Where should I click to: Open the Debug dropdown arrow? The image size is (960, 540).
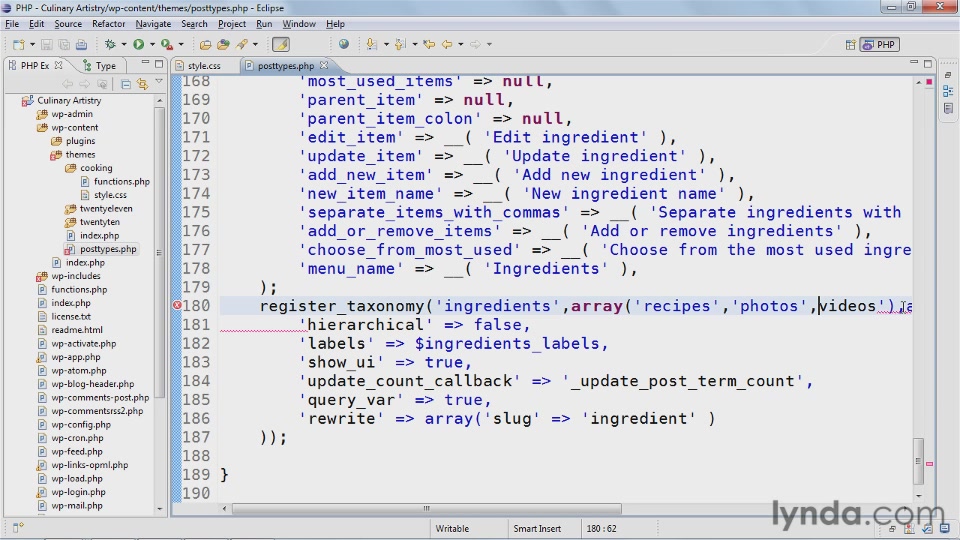[124, 45]
